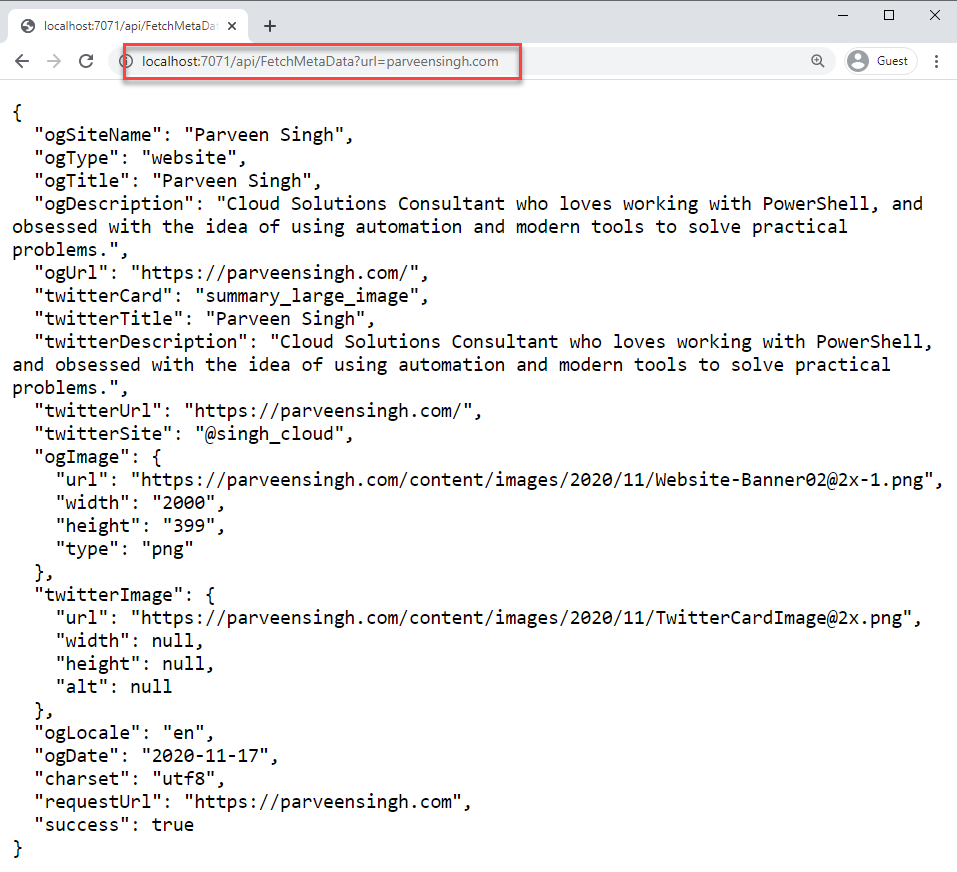Open Chrome's three-dot menu
Viewport: 957px width, 872px height.
936,61
